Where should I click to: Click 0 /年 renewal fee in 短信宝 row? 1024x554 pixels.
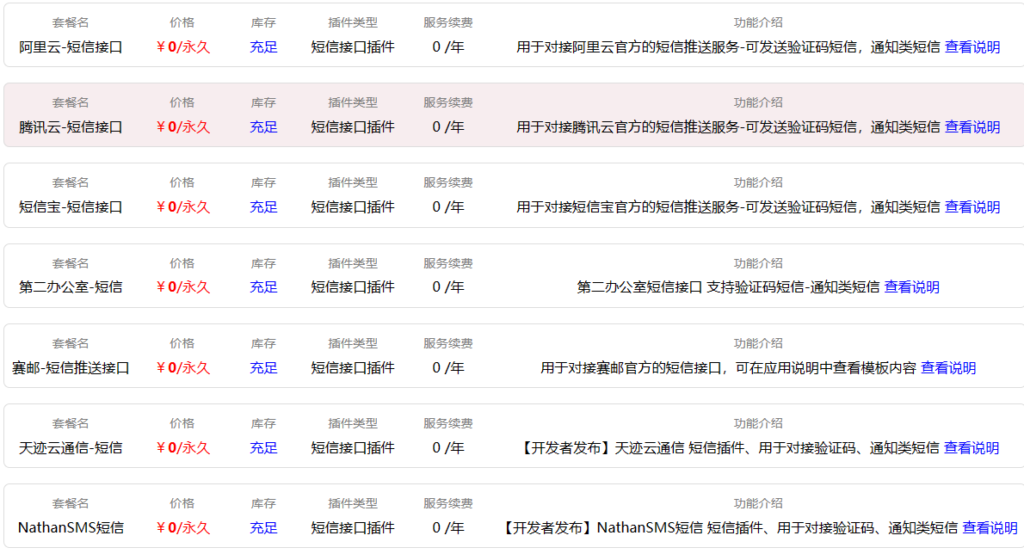coord(448,207)
